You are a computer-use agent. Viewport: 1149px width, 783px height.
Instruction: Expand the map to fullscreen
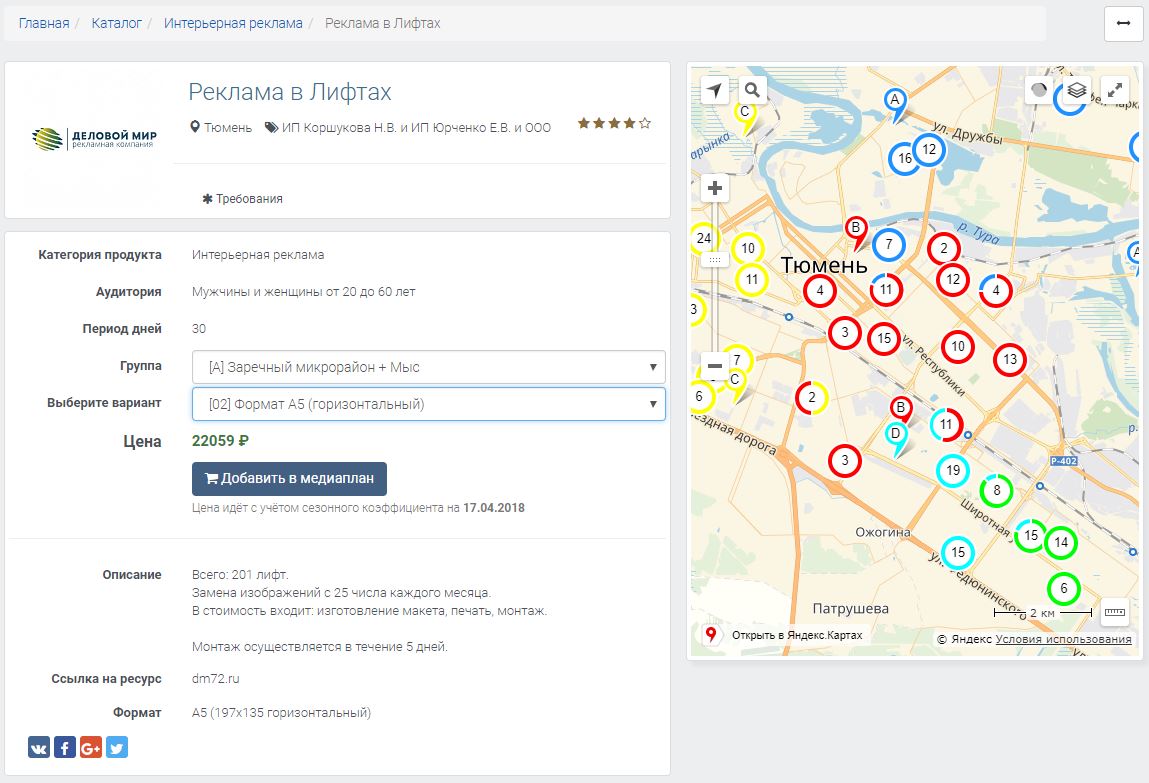coord(1115,90)
